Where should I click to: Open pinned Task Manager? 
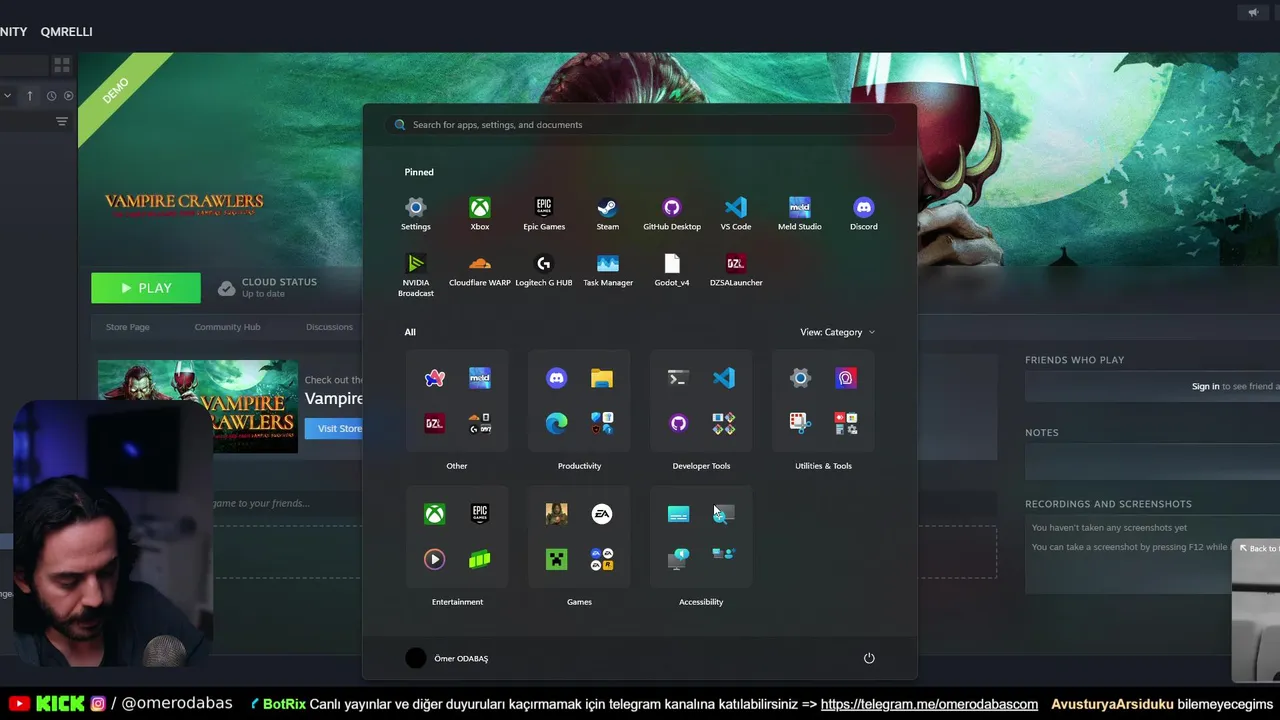pyautogui.click(x=608, y=270)
